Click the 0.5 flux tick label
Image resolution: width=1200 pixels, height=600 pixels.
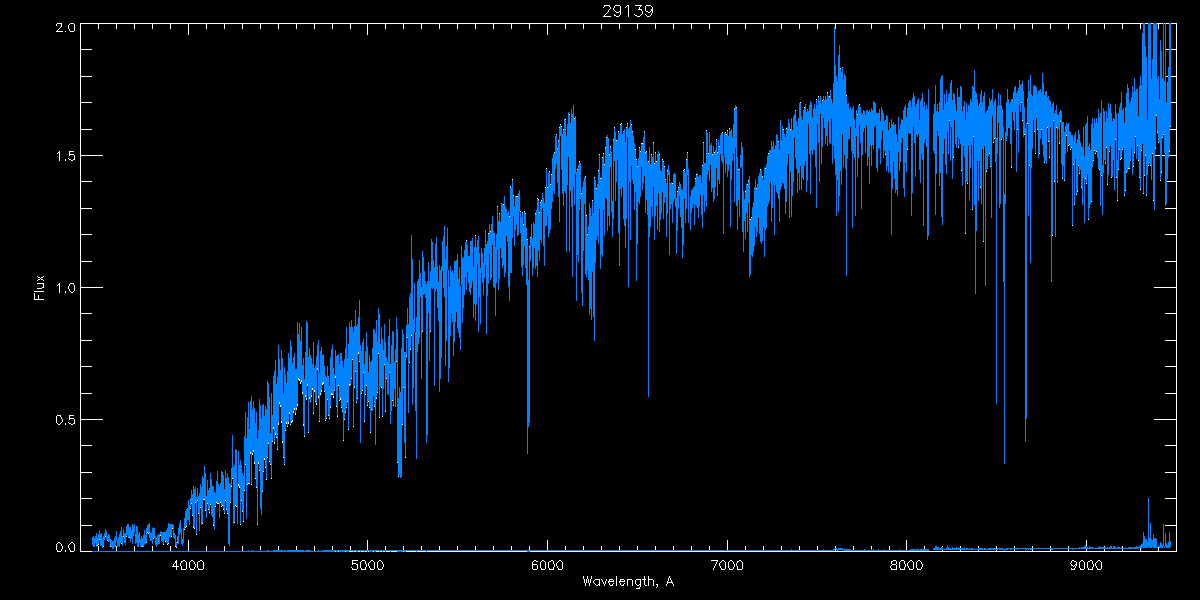[64, 419]
